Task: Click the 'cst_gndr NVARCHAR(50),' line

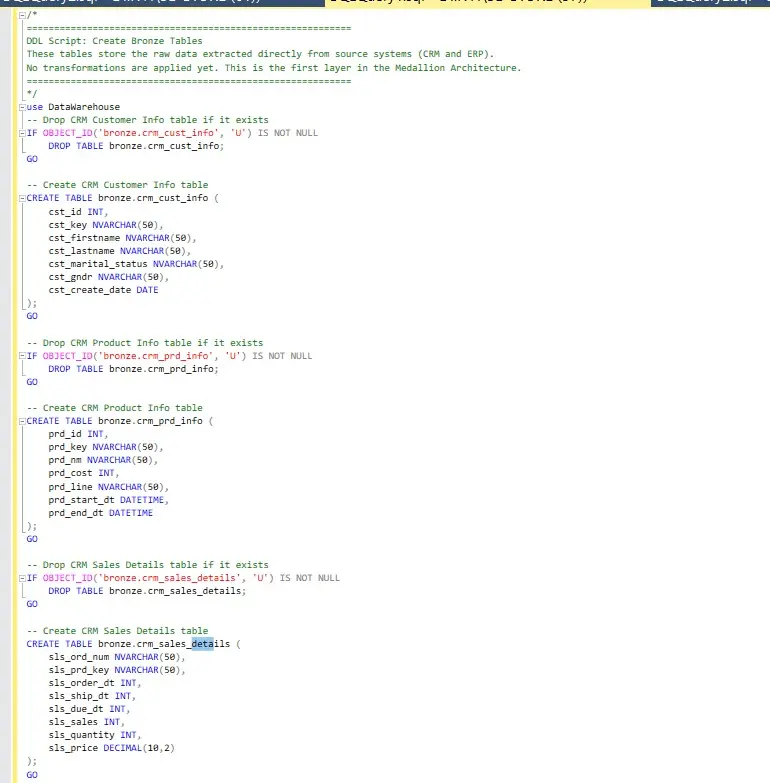Action: [108, 277]
